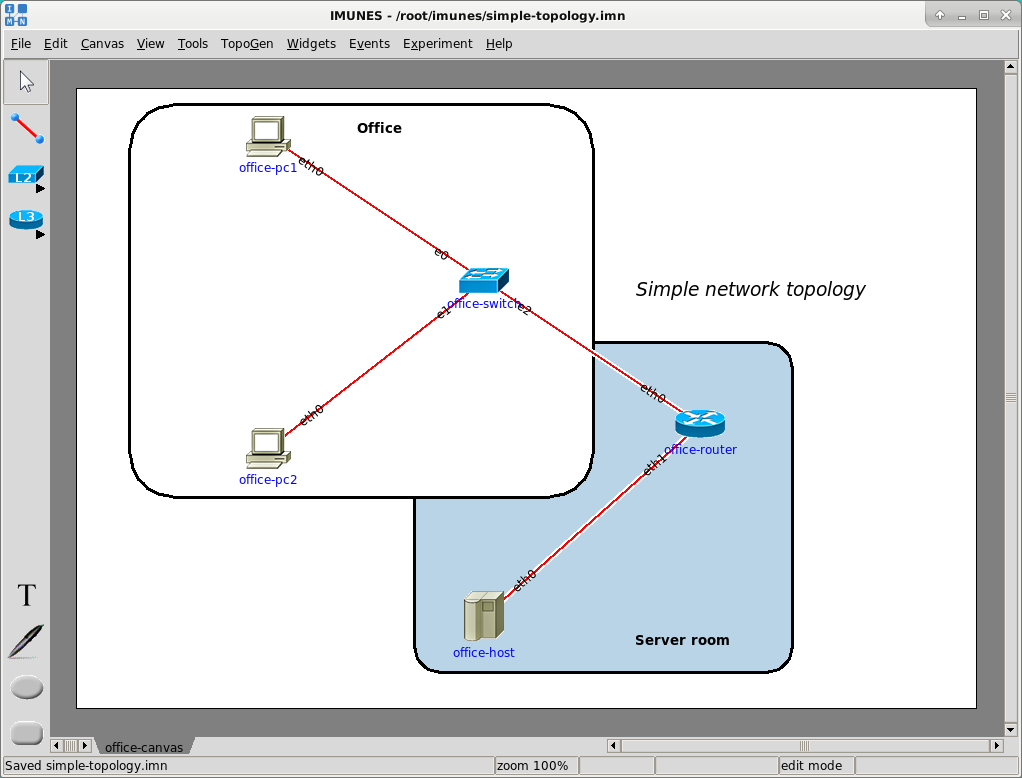This screenshot has height=778, width=1022.
Task: Click the office-switch label
Action: 484,304
